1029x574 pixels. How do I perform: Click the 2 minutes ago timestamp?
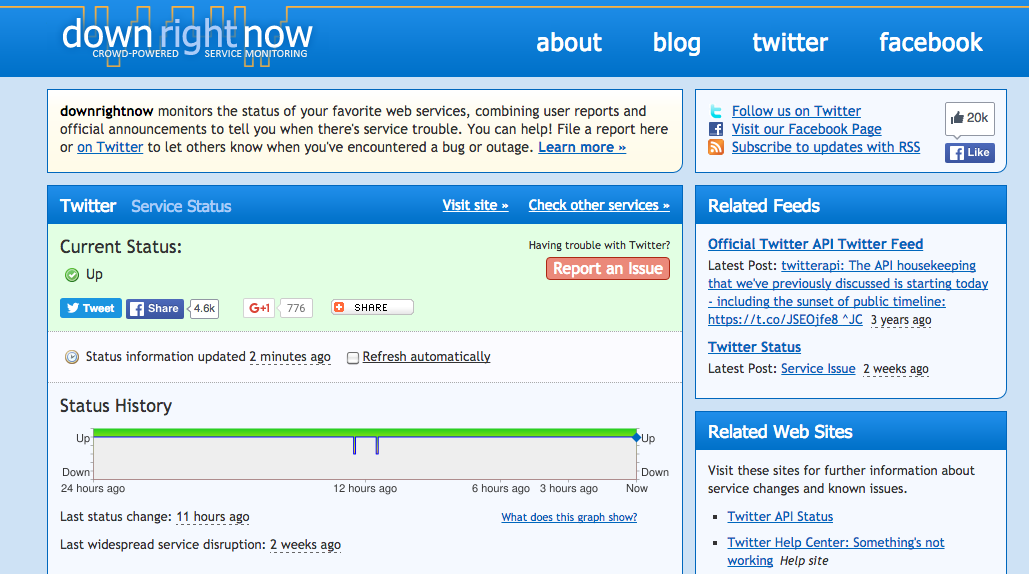point(289,357)
